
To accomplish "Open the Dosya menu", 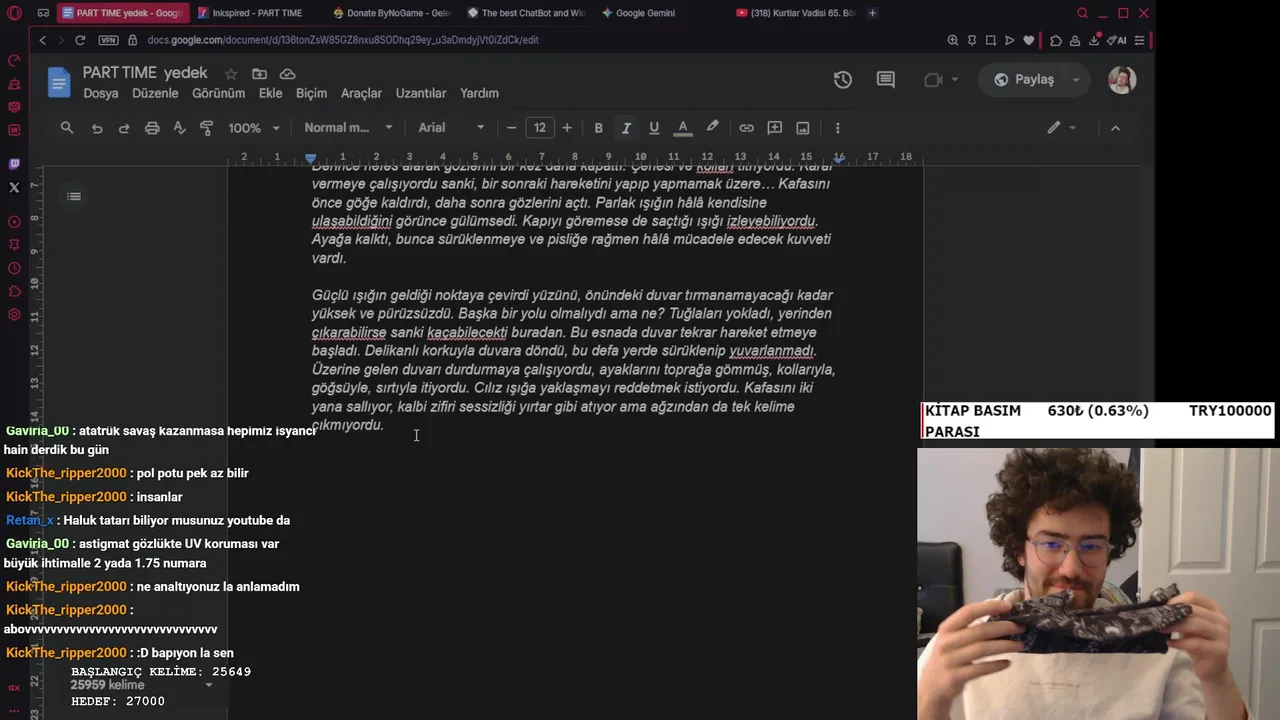I will click(x=100, y=93).
